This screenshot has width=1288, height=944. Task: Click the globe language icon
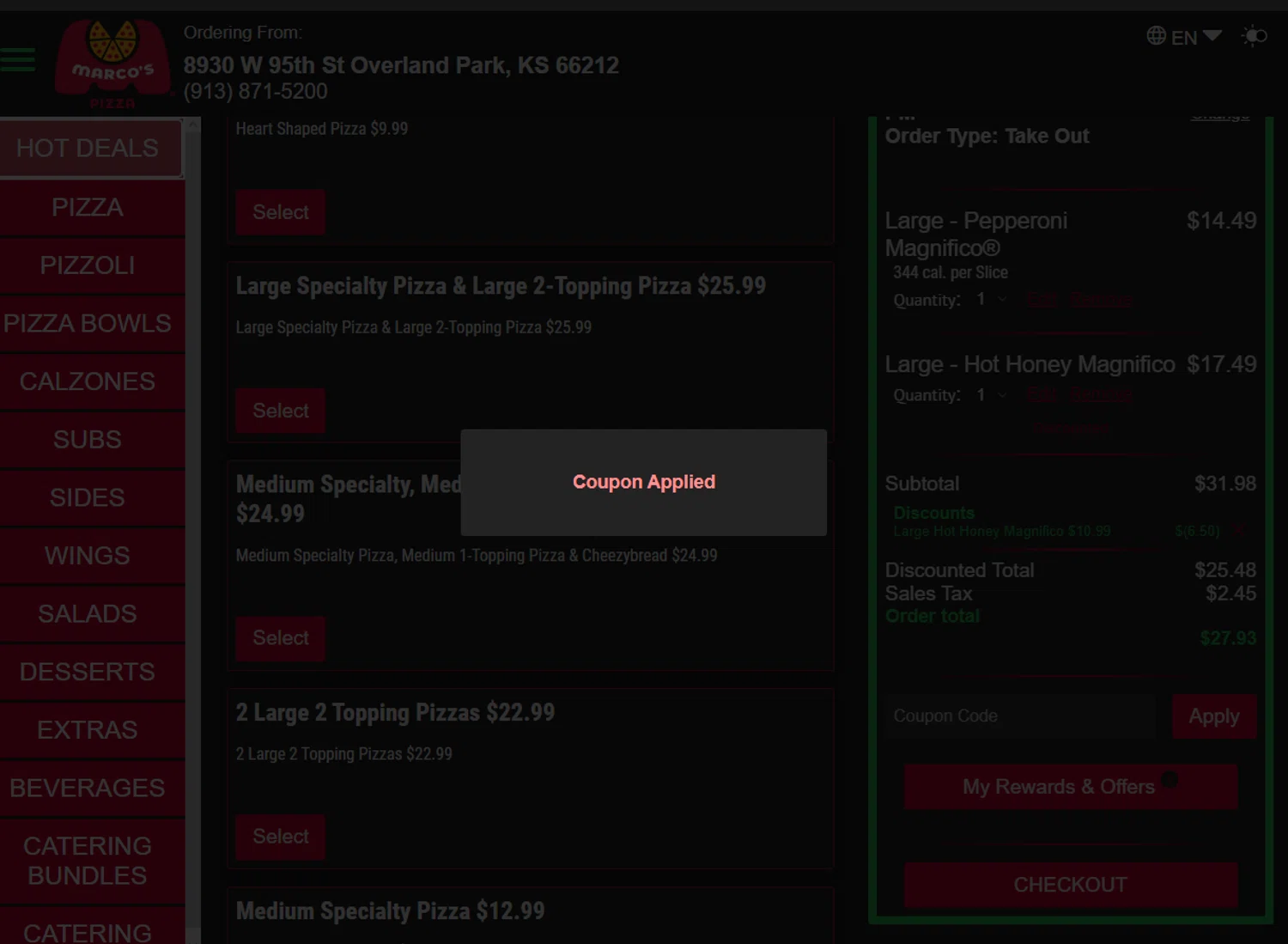click(x=1157, y=36)
